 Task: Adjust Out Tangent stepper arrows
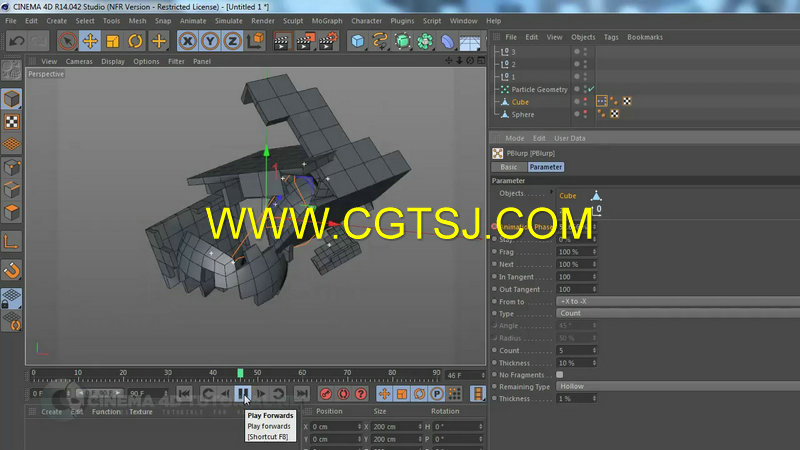(594, 289)
